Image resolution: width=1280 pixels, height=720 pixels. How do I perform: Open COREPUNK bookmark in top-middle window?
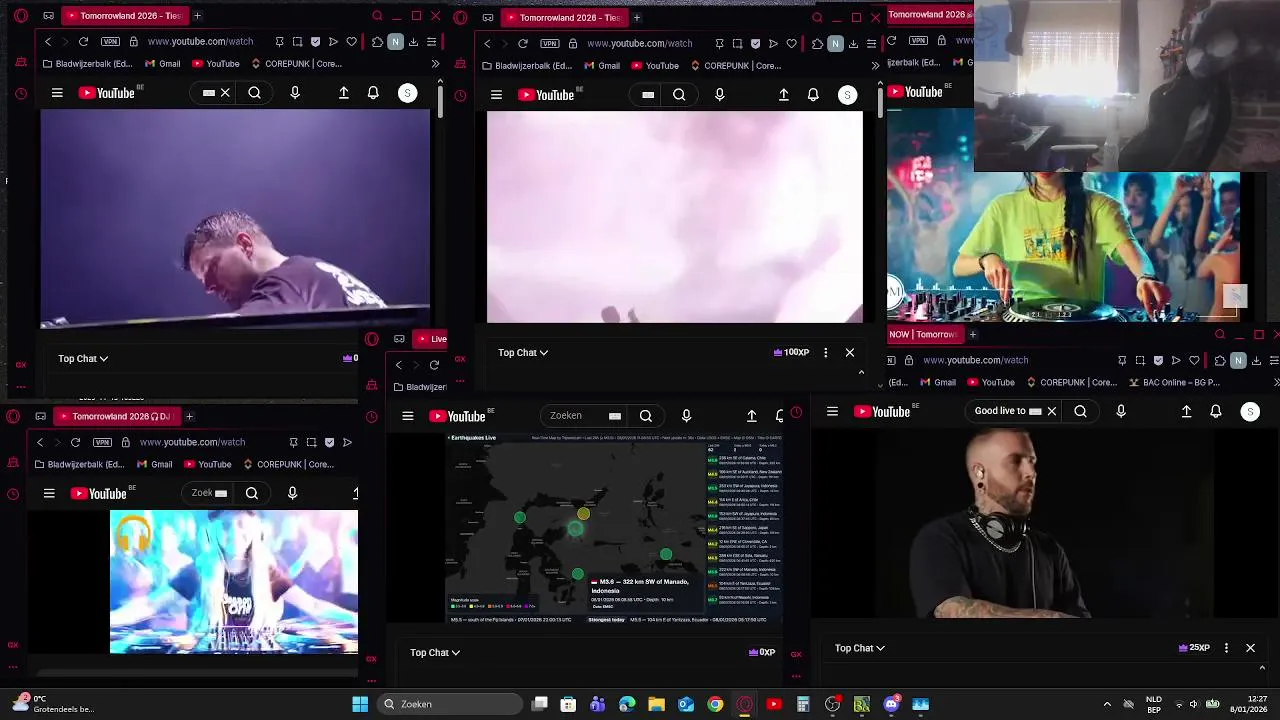(x=734, y=66)
